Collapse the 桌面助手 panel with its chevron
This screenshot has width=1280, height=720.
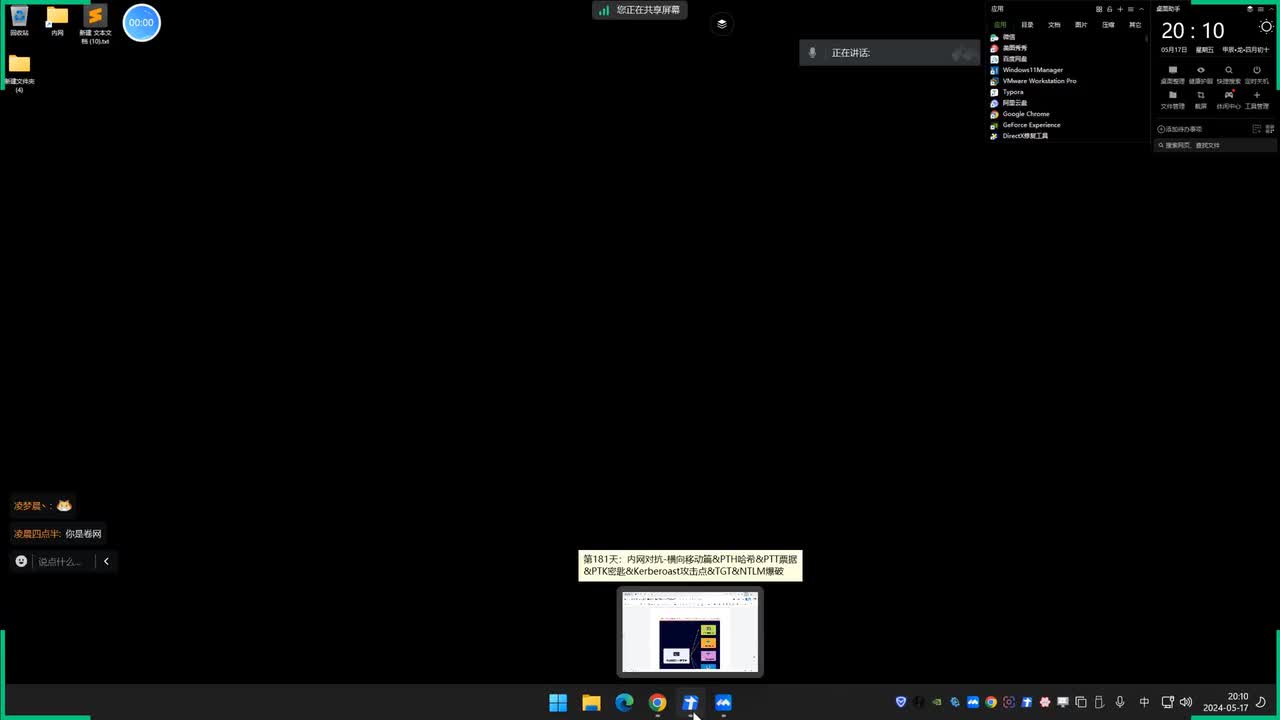[x=1273, y=9]
